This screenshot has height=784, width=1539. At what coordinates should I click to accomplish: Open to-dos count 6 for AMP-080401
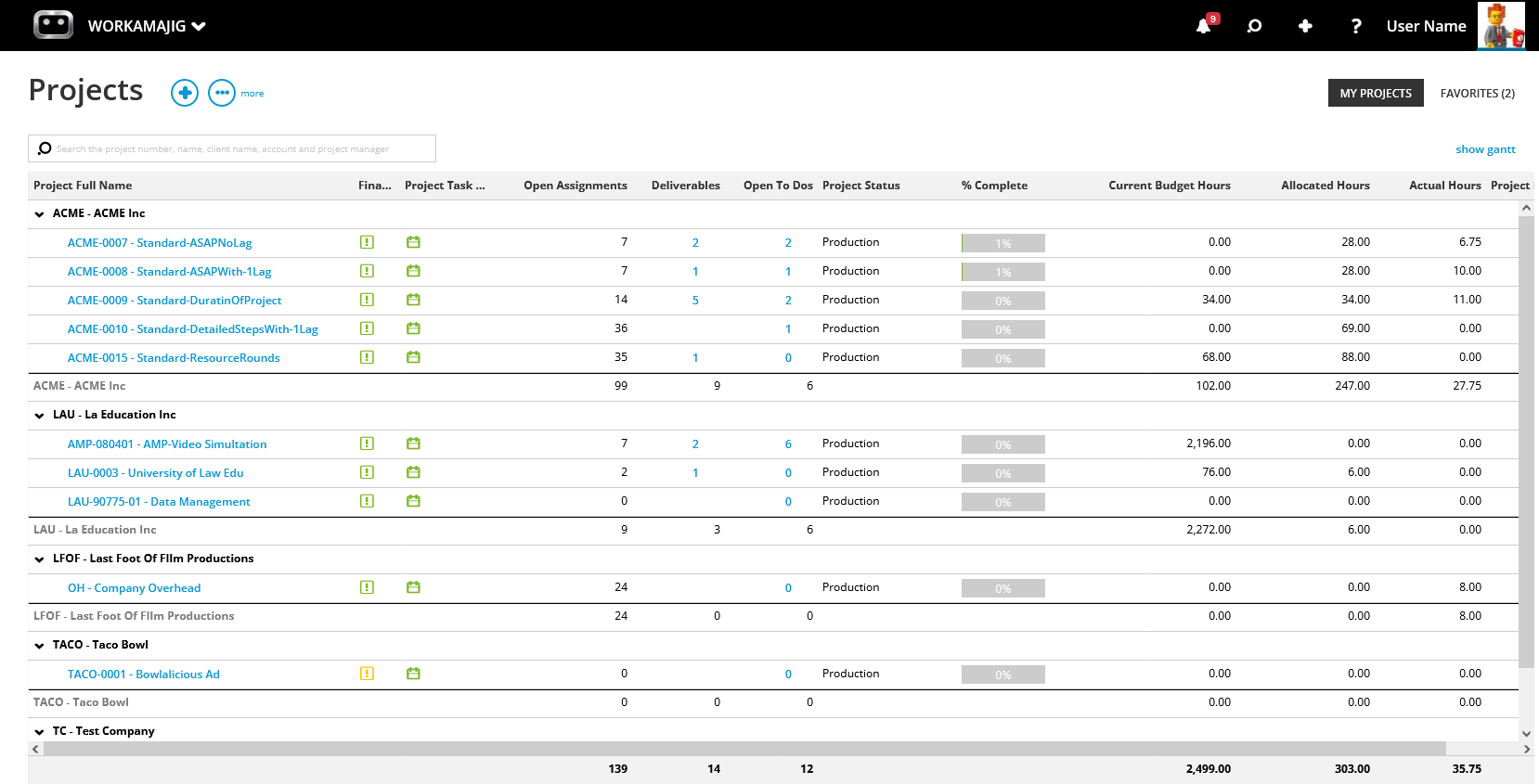(788, 444)
